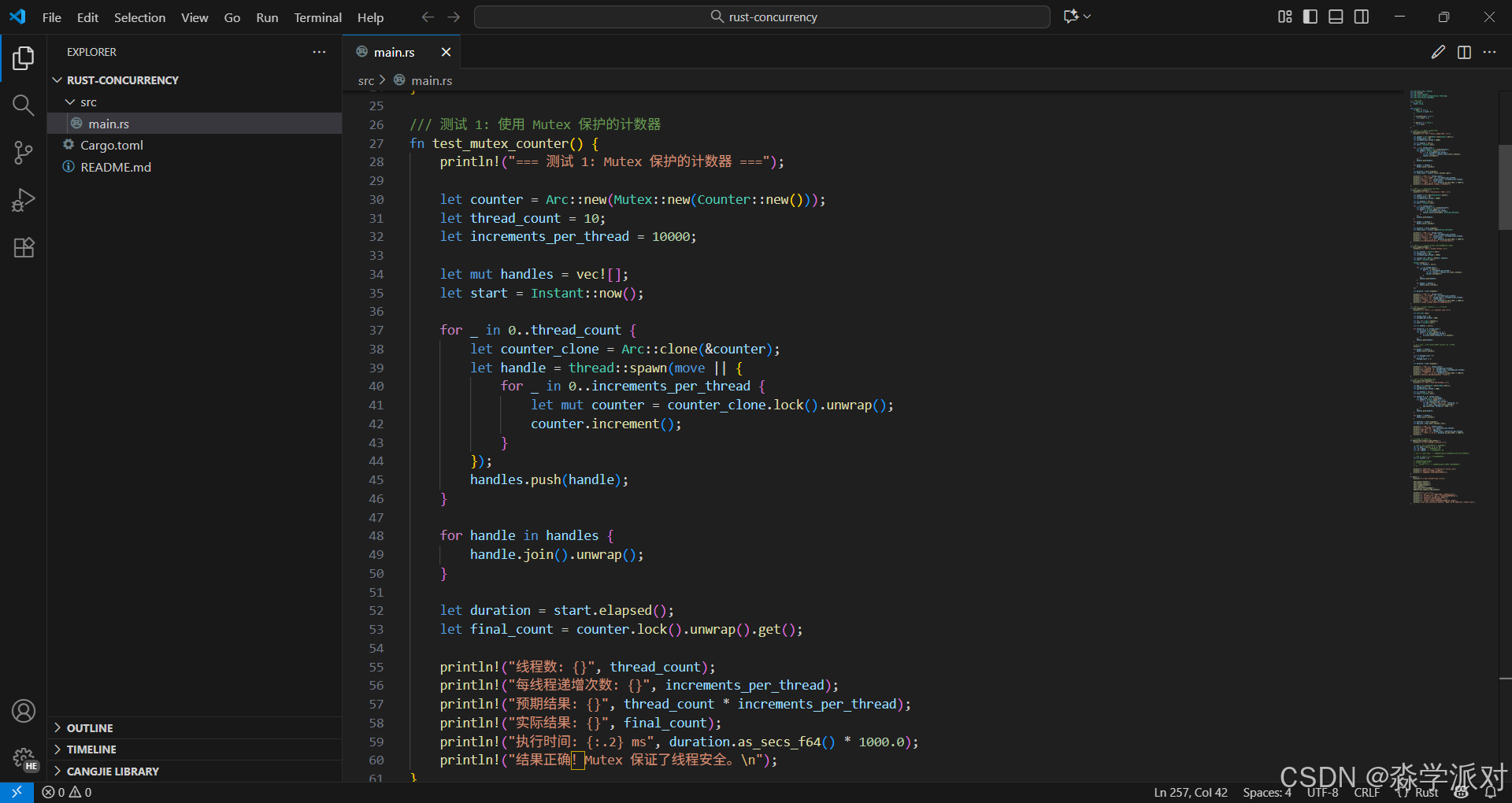Open the Help menu
The width and height of the screenshot is (1512, 803).
pyautogui.click(x=371, y=17)
